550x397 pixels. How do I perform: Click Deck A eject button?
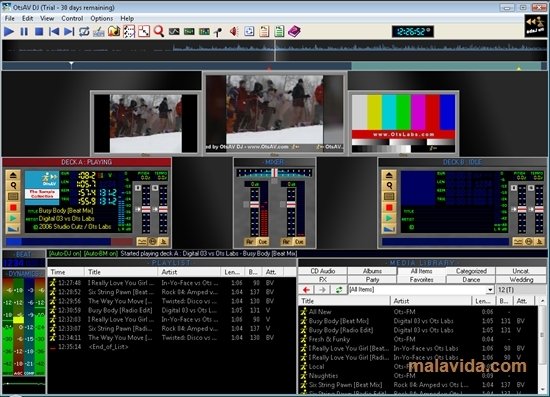tap(13, 175)
